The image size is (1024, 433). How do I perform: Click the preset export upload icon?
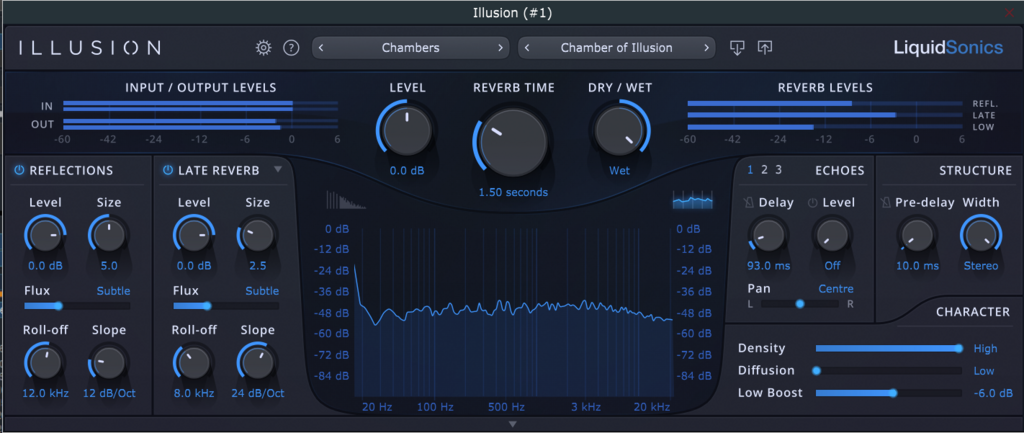tap(765, 48)
